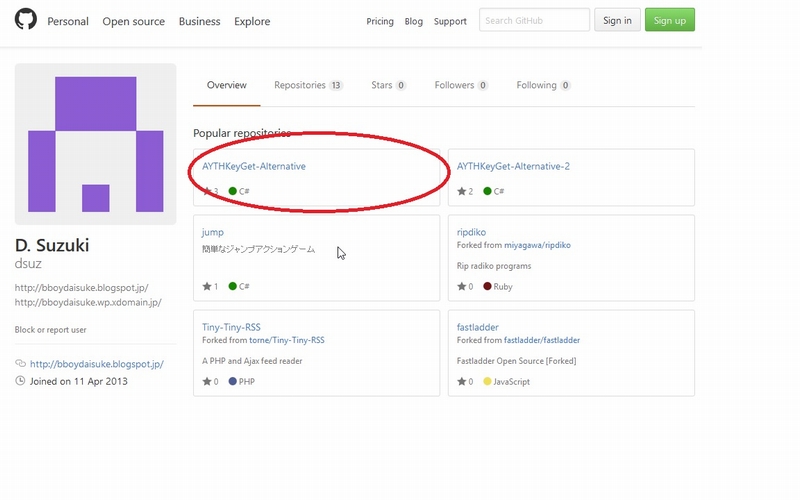Screen dimensions: 800x500
Task: Open the Pricing link
Action: [380, 21]
